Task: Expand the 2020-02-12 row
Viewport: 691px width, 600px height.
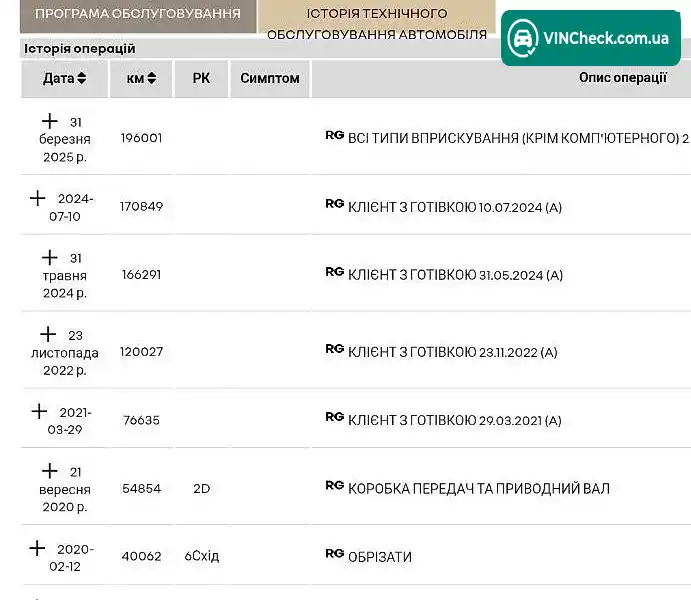Action: coord(37,548)
